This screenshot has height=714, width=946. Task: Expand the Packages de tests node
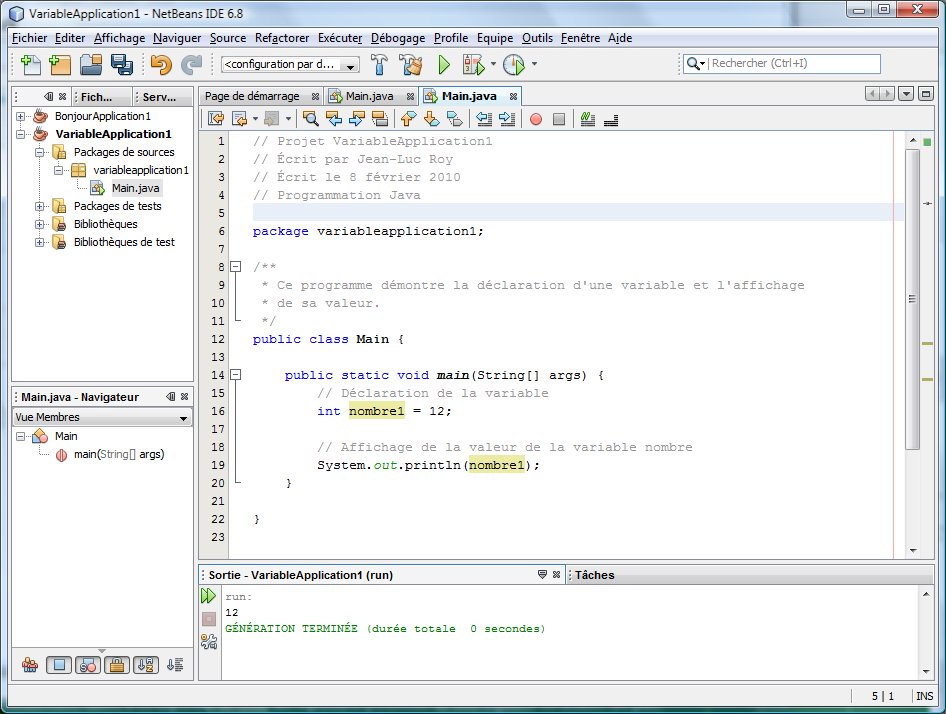[x=39, y=206]
